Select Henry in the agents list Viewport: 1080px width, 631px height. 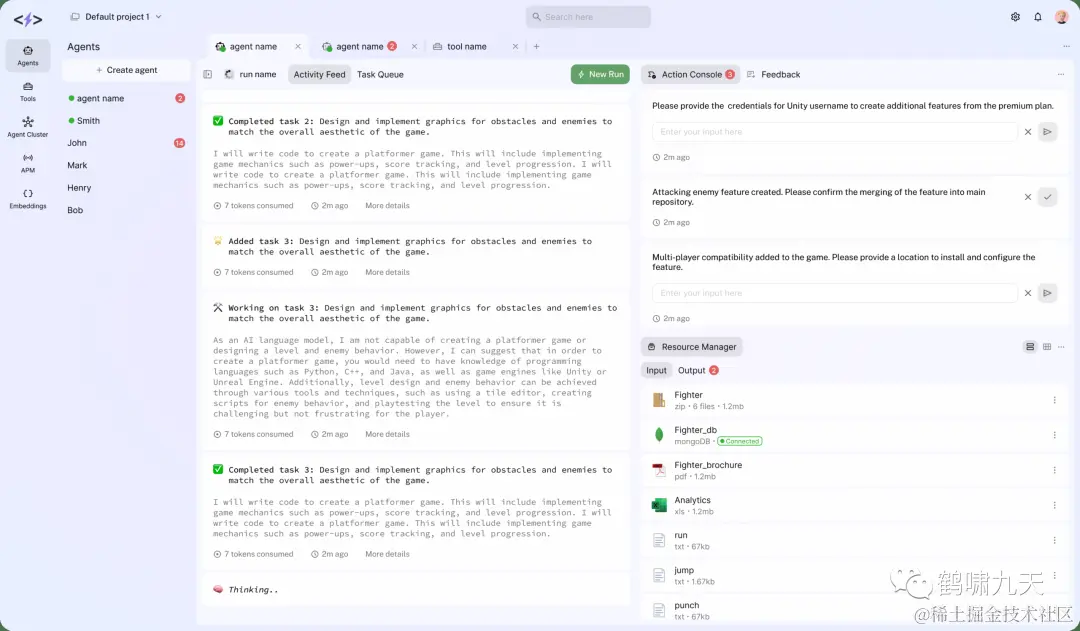tap(126, 188)
